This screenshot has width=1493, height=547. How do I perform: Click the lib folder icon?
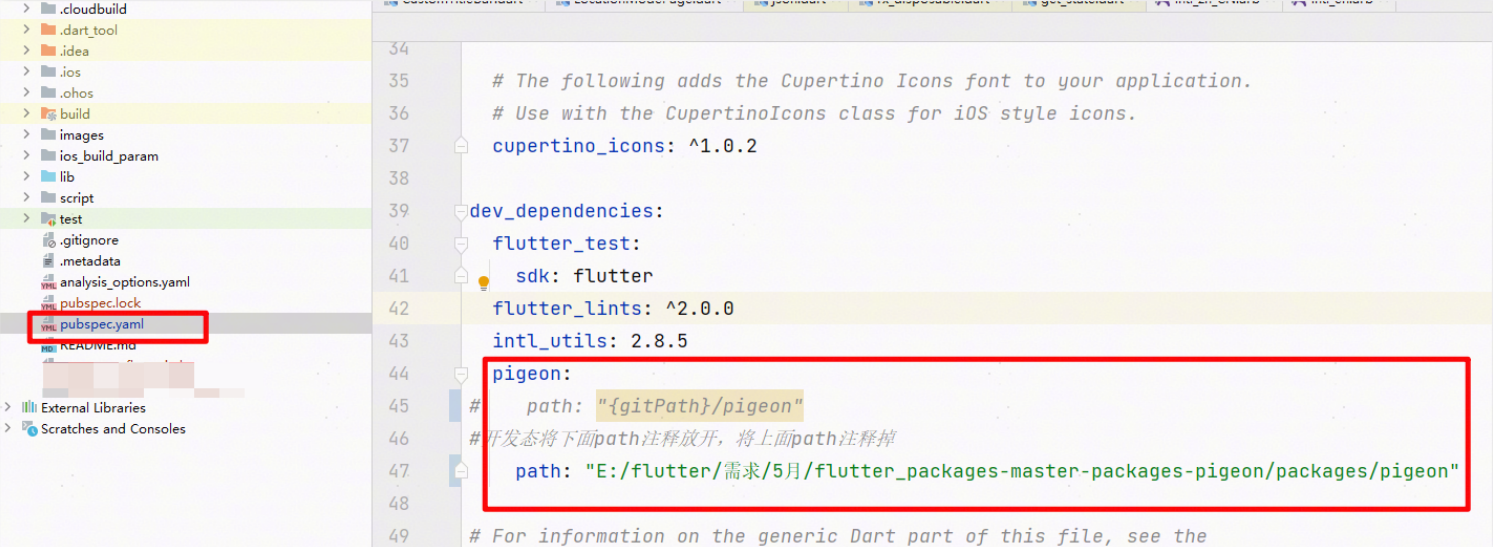click(49, 177)
